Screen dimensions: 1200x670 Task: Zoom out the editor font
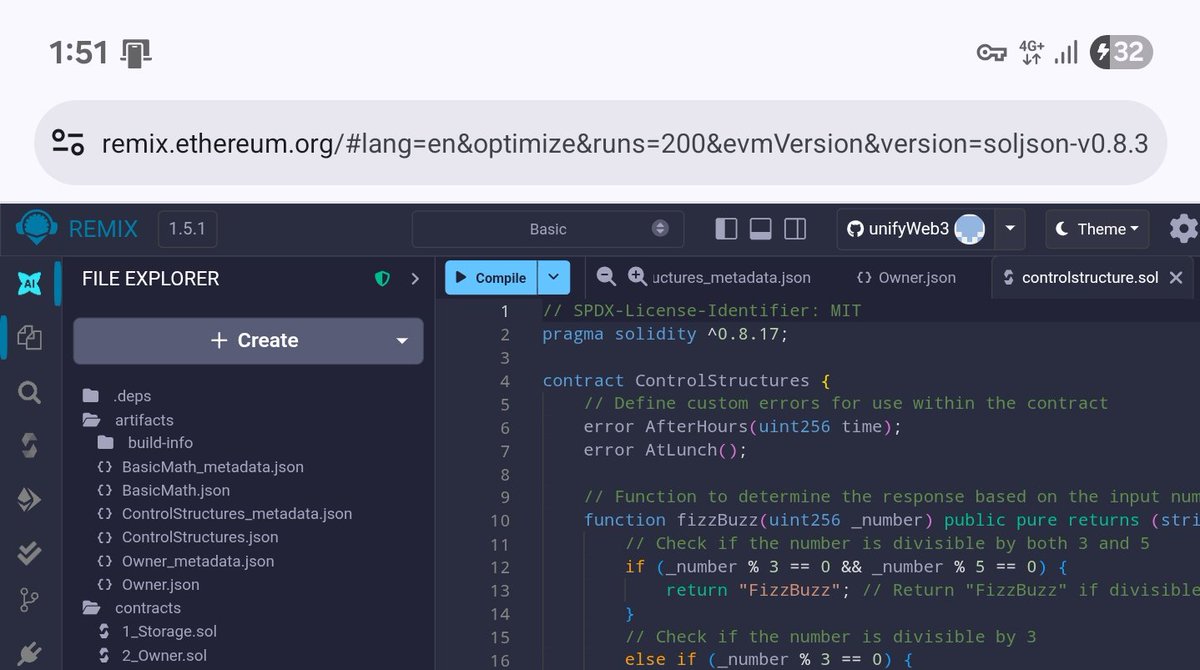coord(606,276)
